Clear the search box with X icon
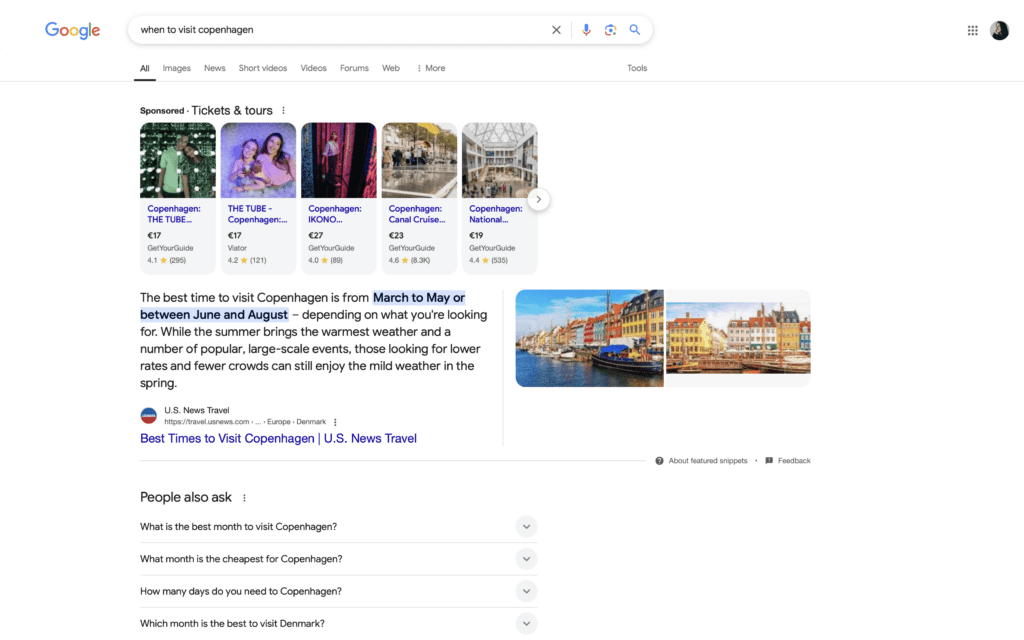1024x640 pixels. (556, 30)
